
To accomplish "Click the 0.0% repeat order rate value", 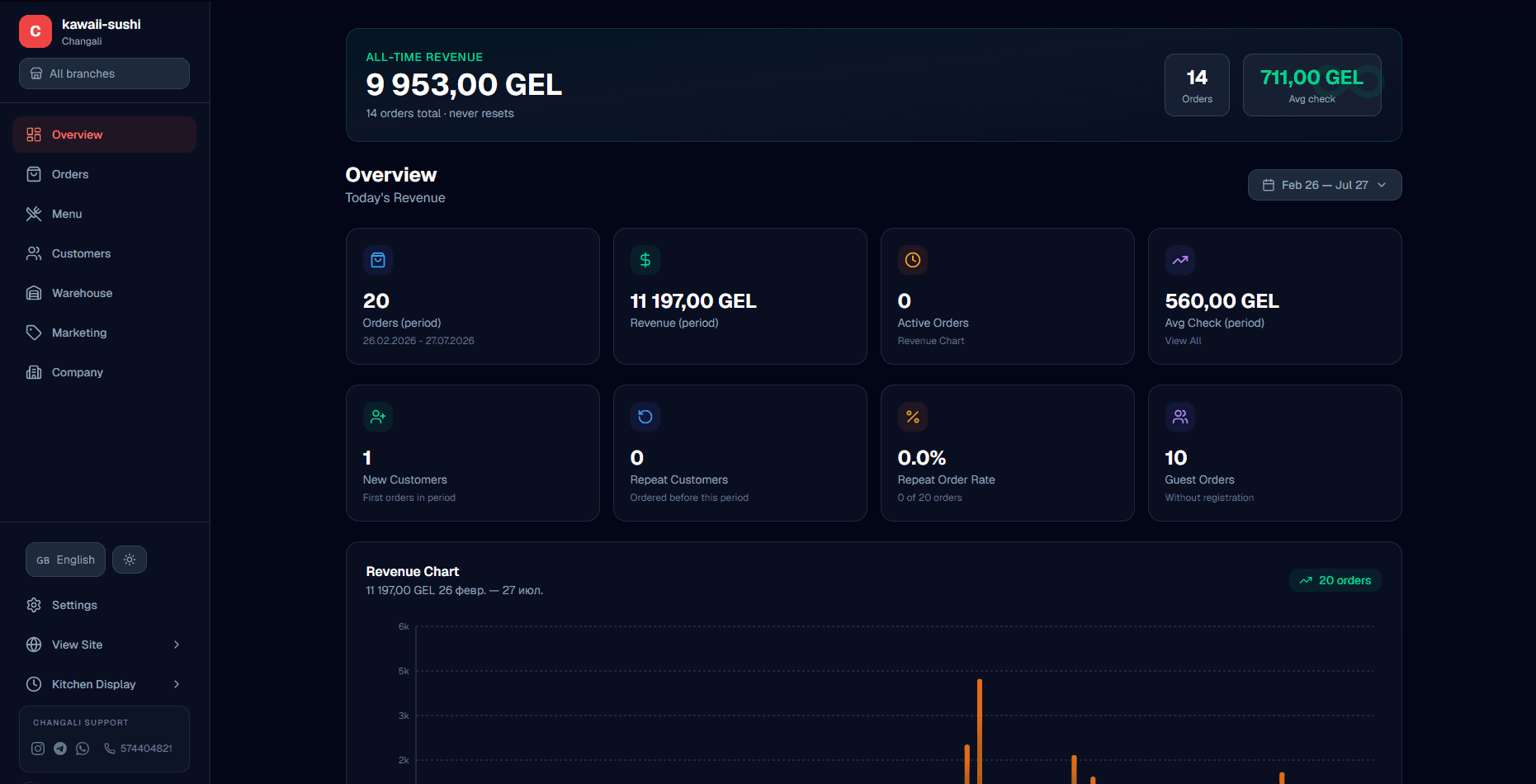I will [x=922, y=458].
